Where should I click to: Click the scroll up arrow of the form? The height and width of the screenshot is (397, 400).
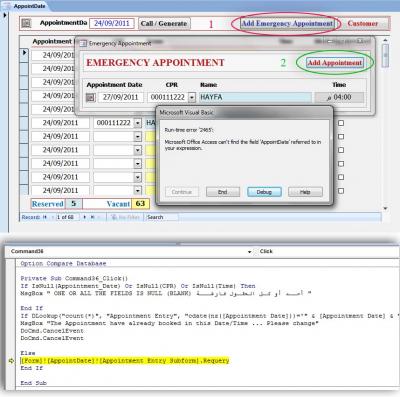[x=385, y=40]
